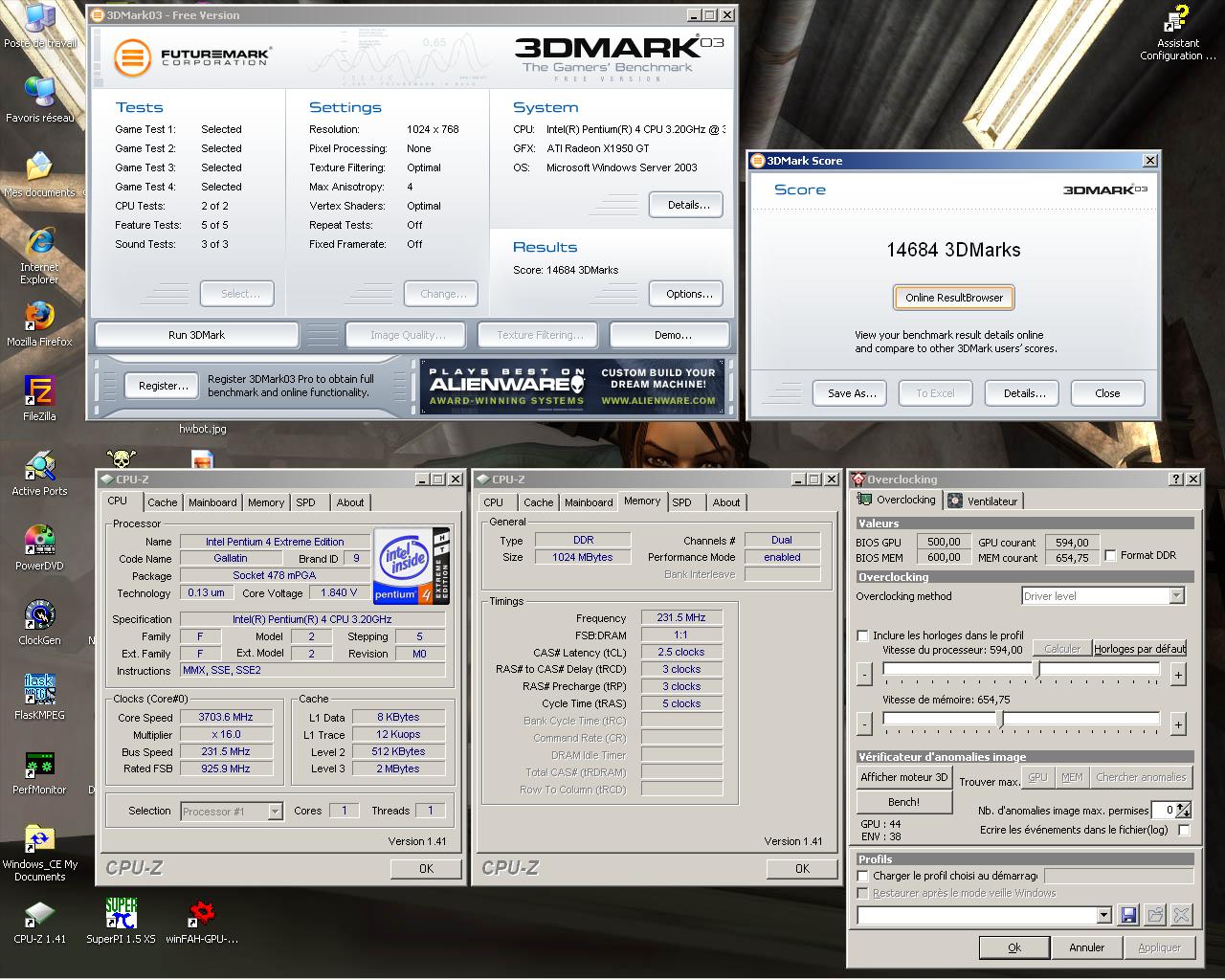The height and width of the screenshot is (980, 1225).
Task: Open Assistant Configuration desktop icon
Action: coord(1177,19)
